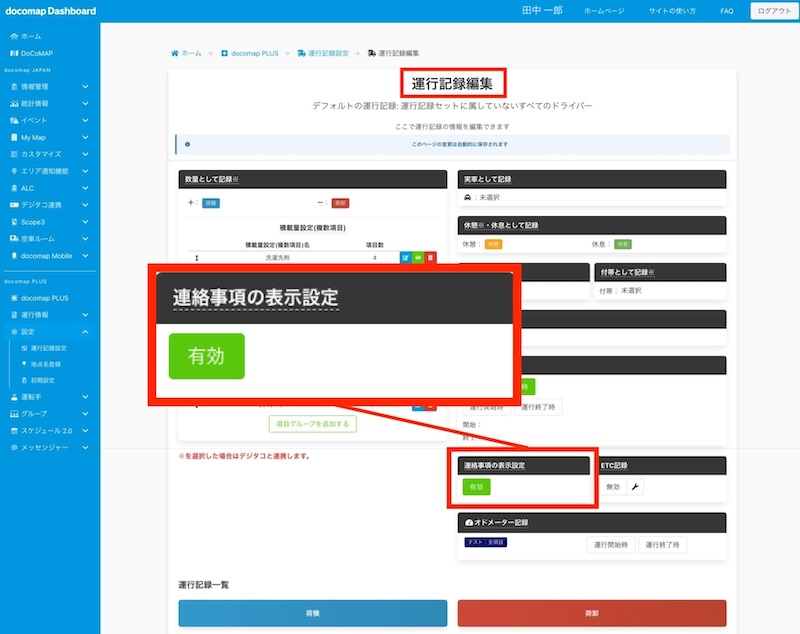Click the drag-sort arrow icon on 洗濯洗剤 row

197,258
